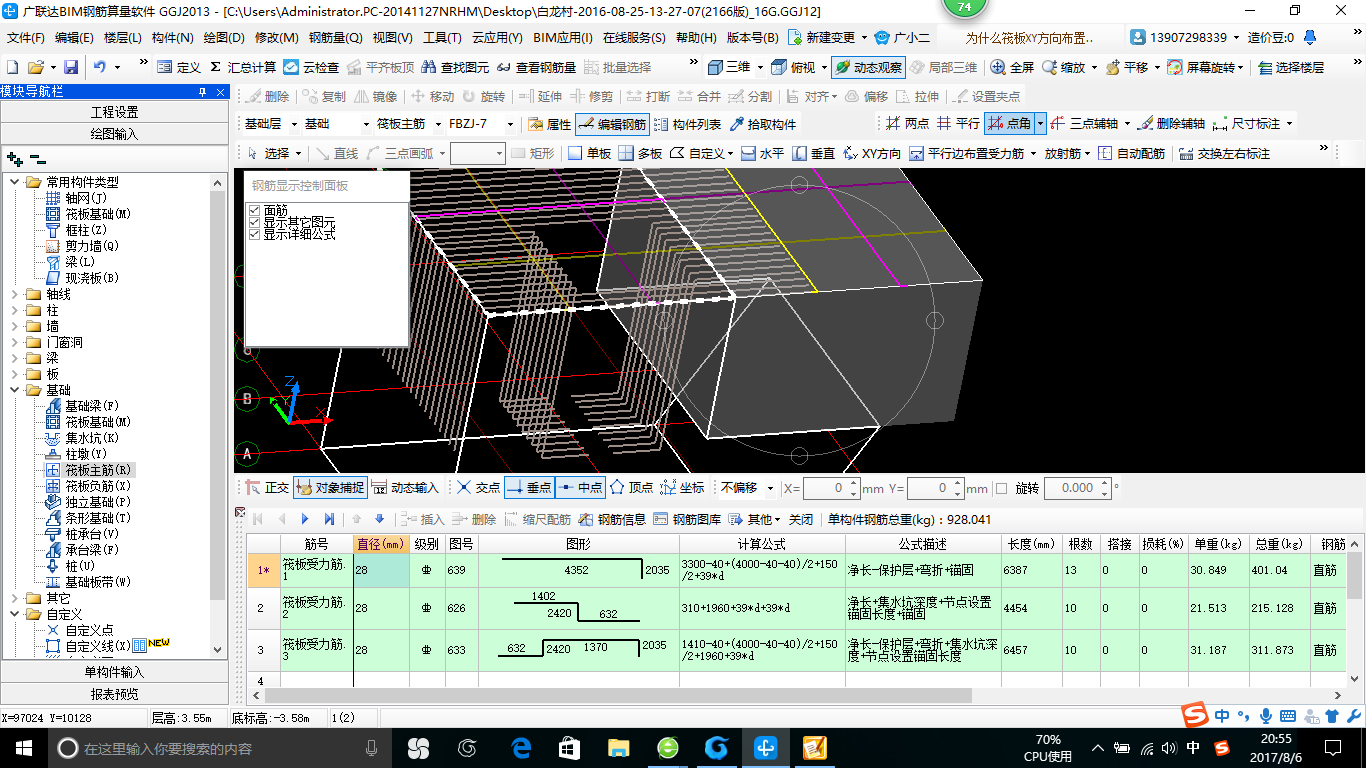
Task: Go to next rebar record arrow
Action: tap(304, 519)
